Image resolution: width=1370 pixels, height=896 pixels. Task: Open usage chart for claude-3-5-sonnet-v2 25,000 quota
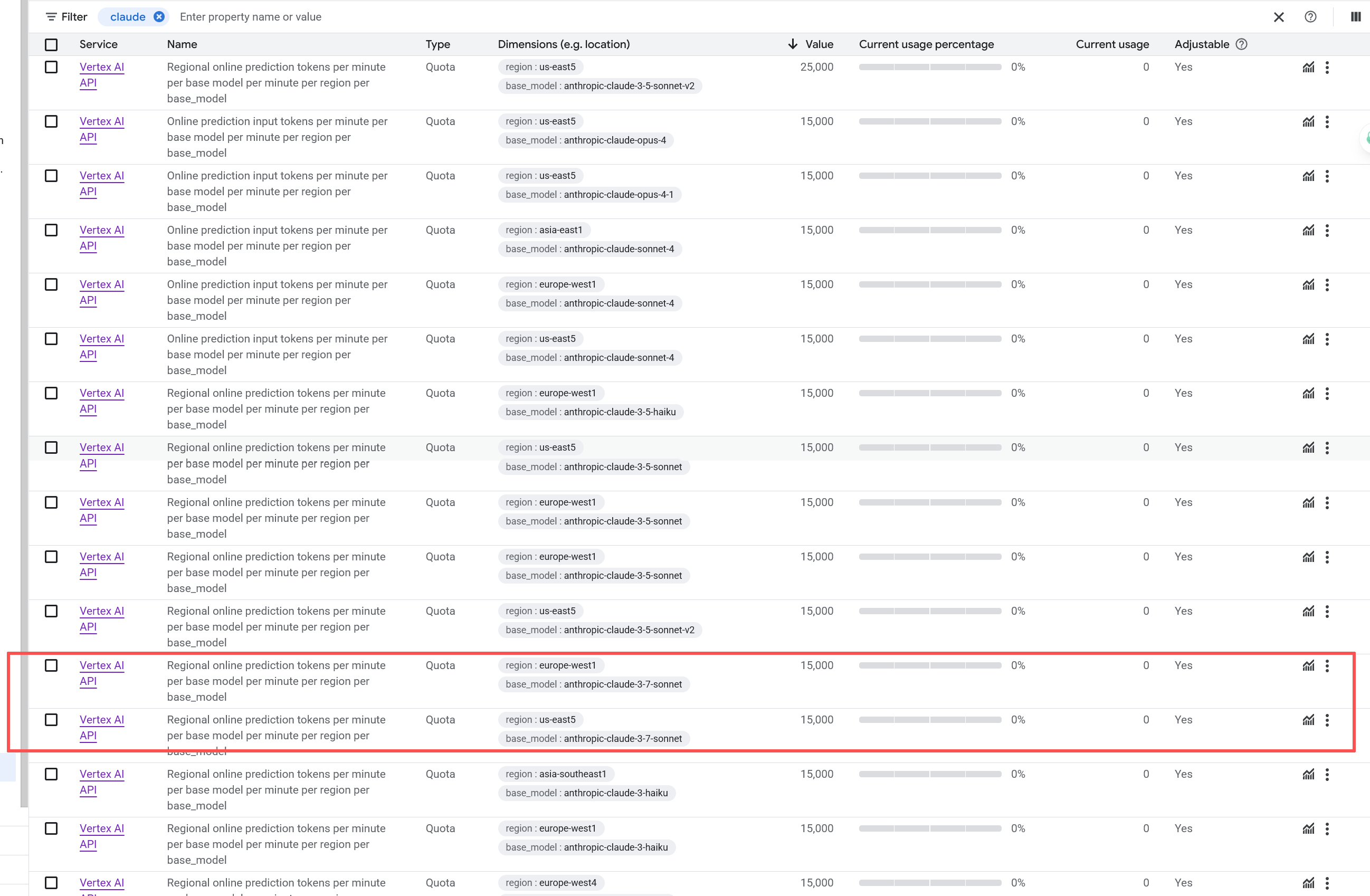click(x=1308, y=68)
